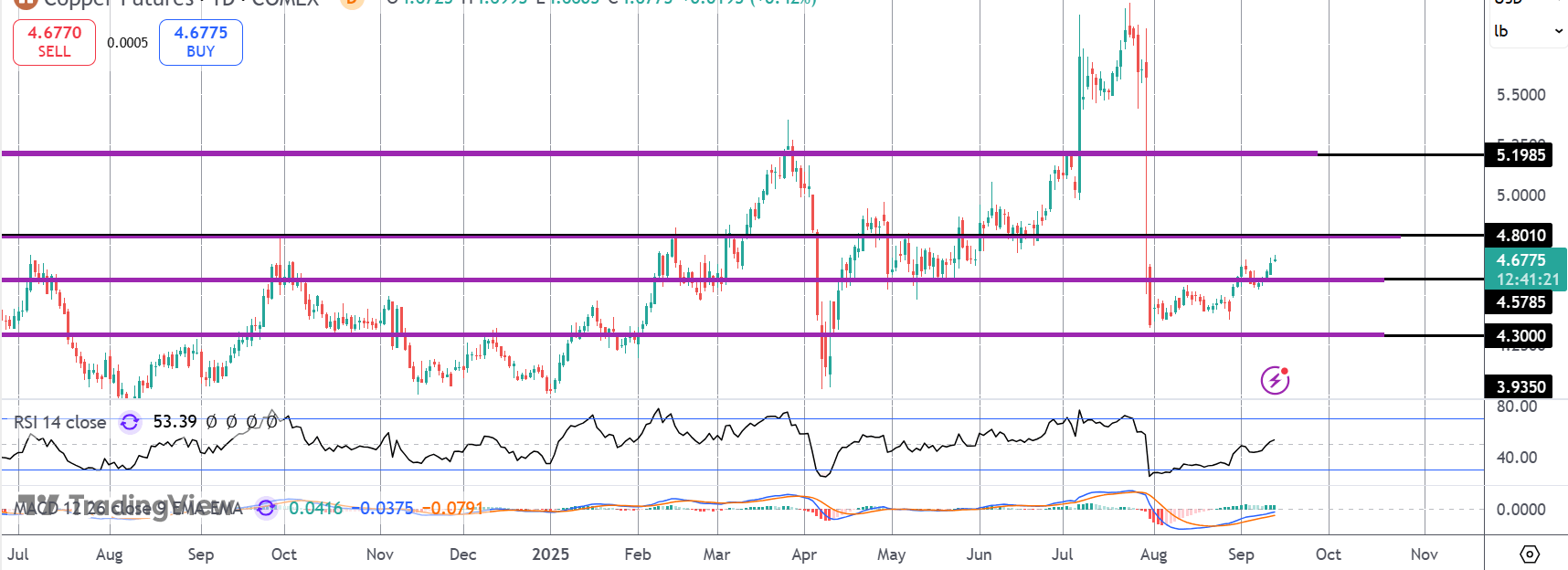Open chart settings gear icon

[x=1529, y=554]
